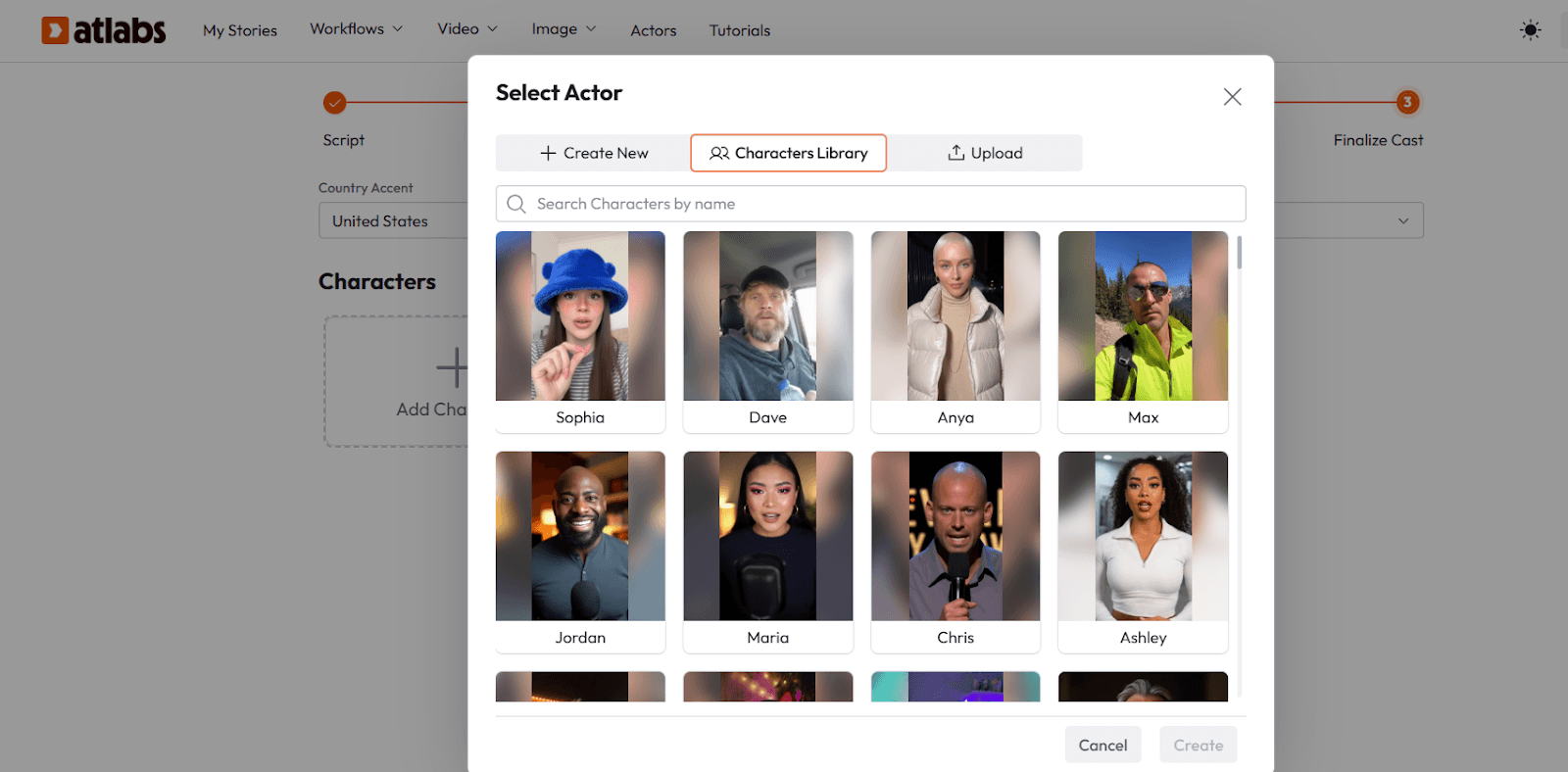Click the Finalize Cast step 3 marker
The image size is (1568, 772).
click(1407, 102)
